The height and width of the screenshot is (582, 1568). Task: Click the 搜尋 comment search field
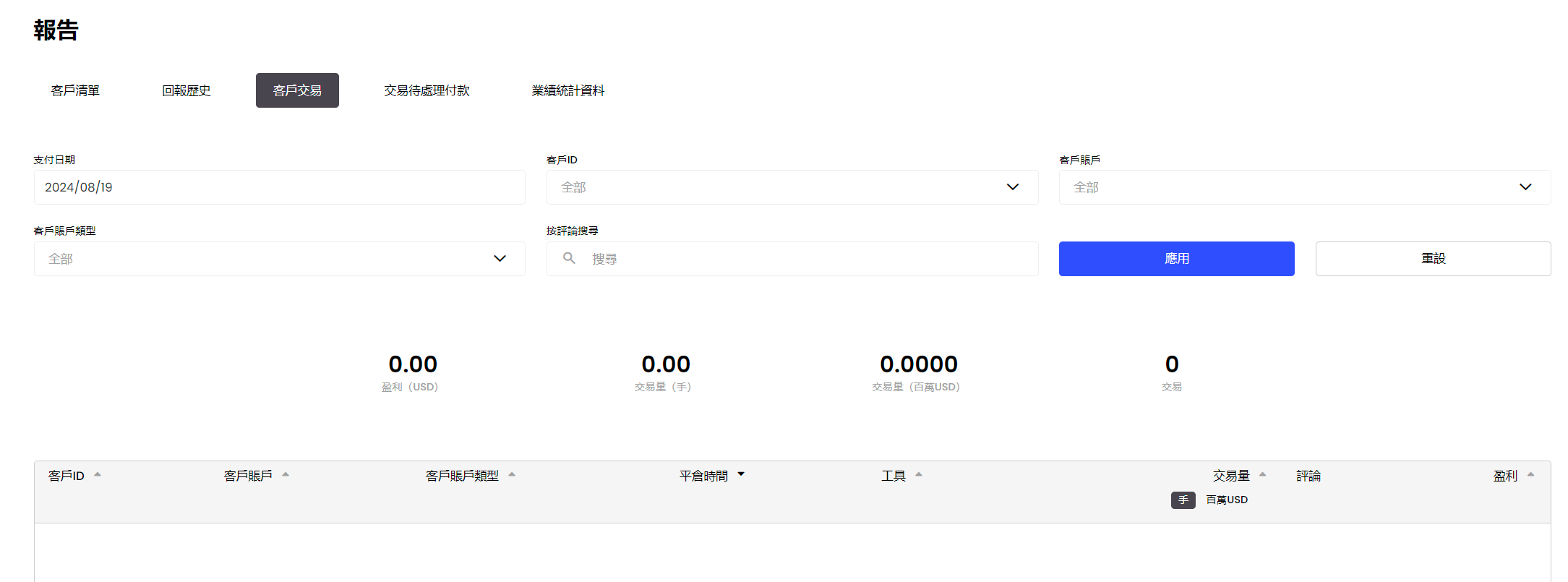[x=792, y=259]
